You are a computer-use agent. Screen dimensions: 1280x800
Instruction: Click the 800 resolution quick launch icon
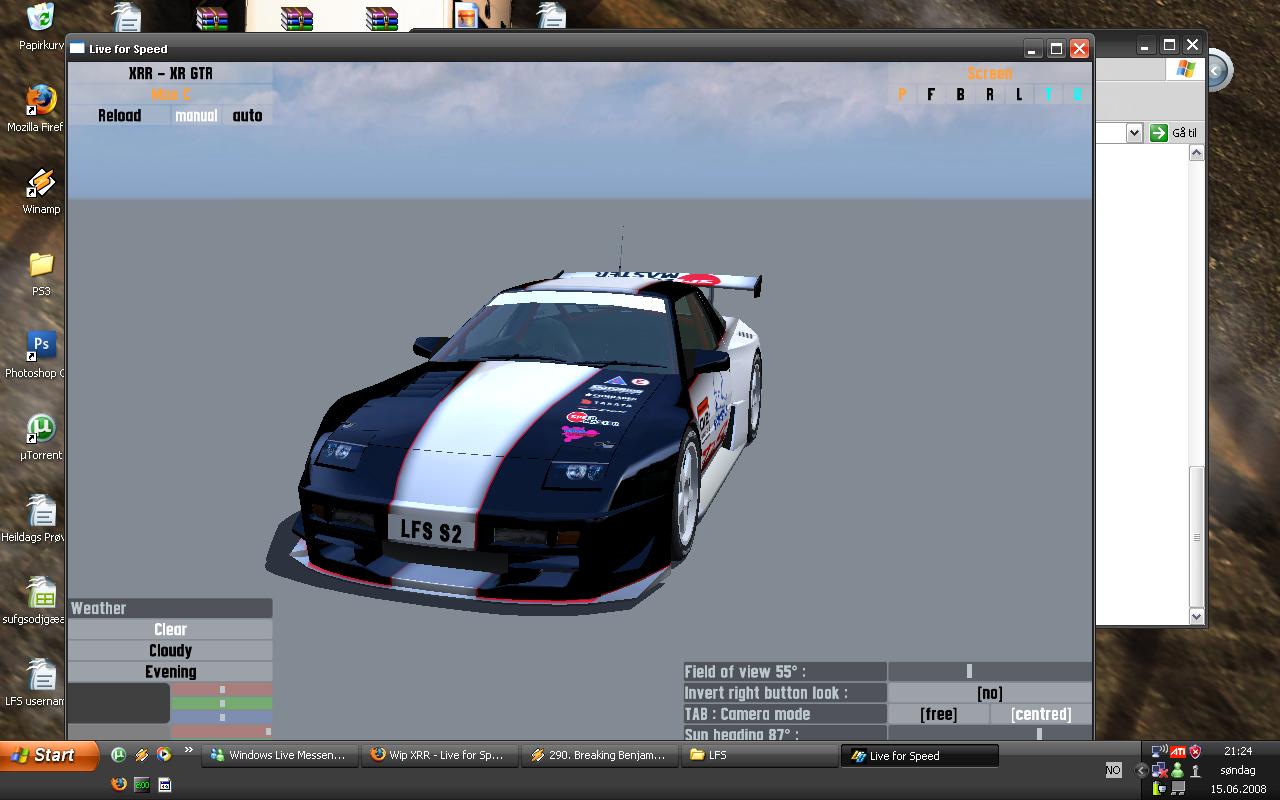141,784
